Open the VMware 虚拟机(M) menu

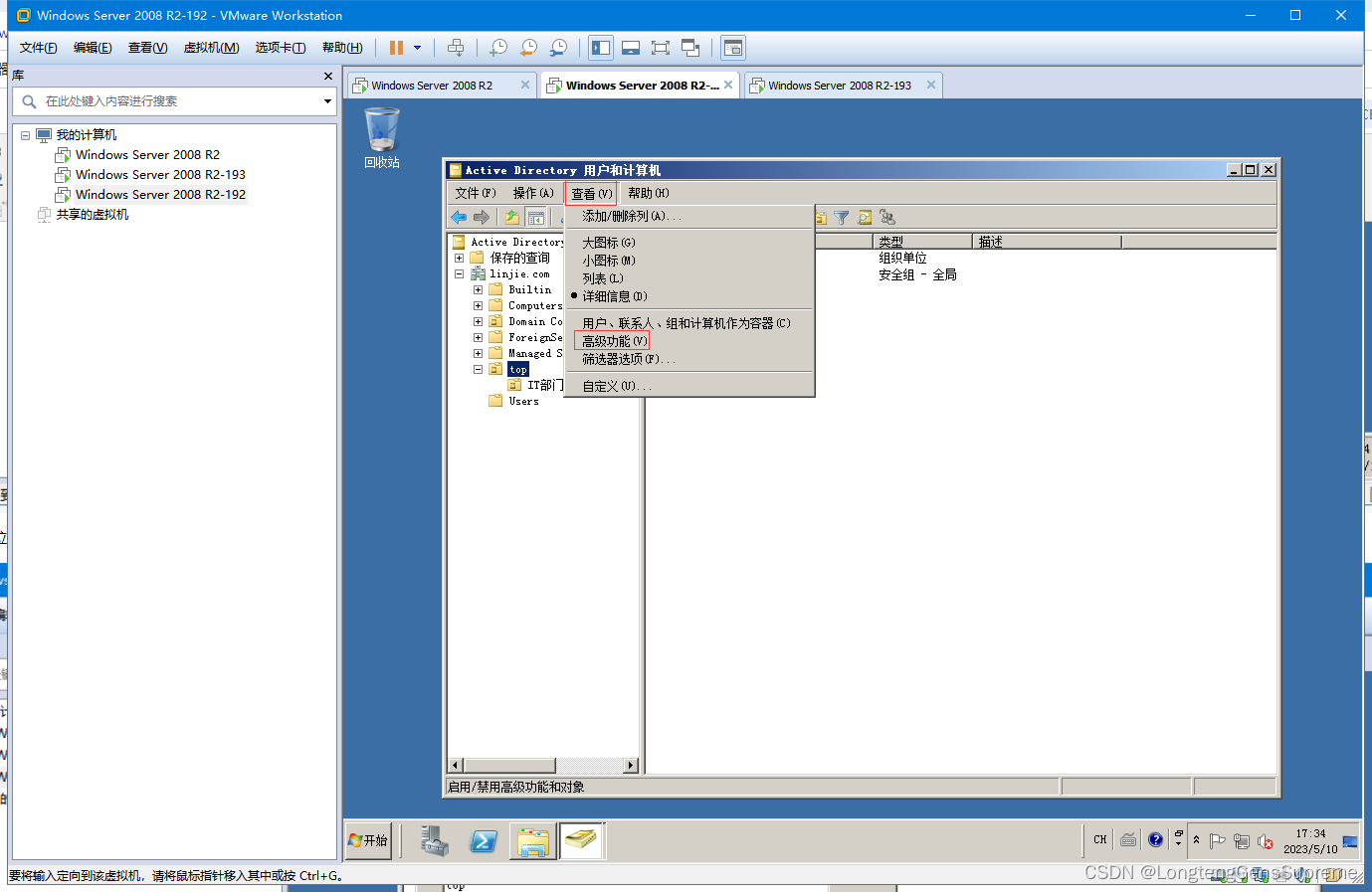tap(211, 48)
